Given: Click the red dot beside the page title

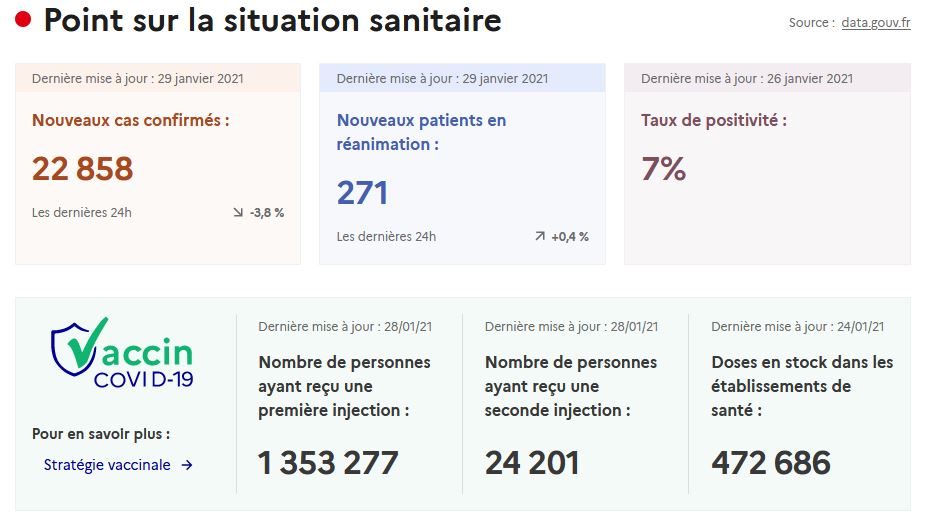Looking at the screenshot, I should click(x=22, y=20).
